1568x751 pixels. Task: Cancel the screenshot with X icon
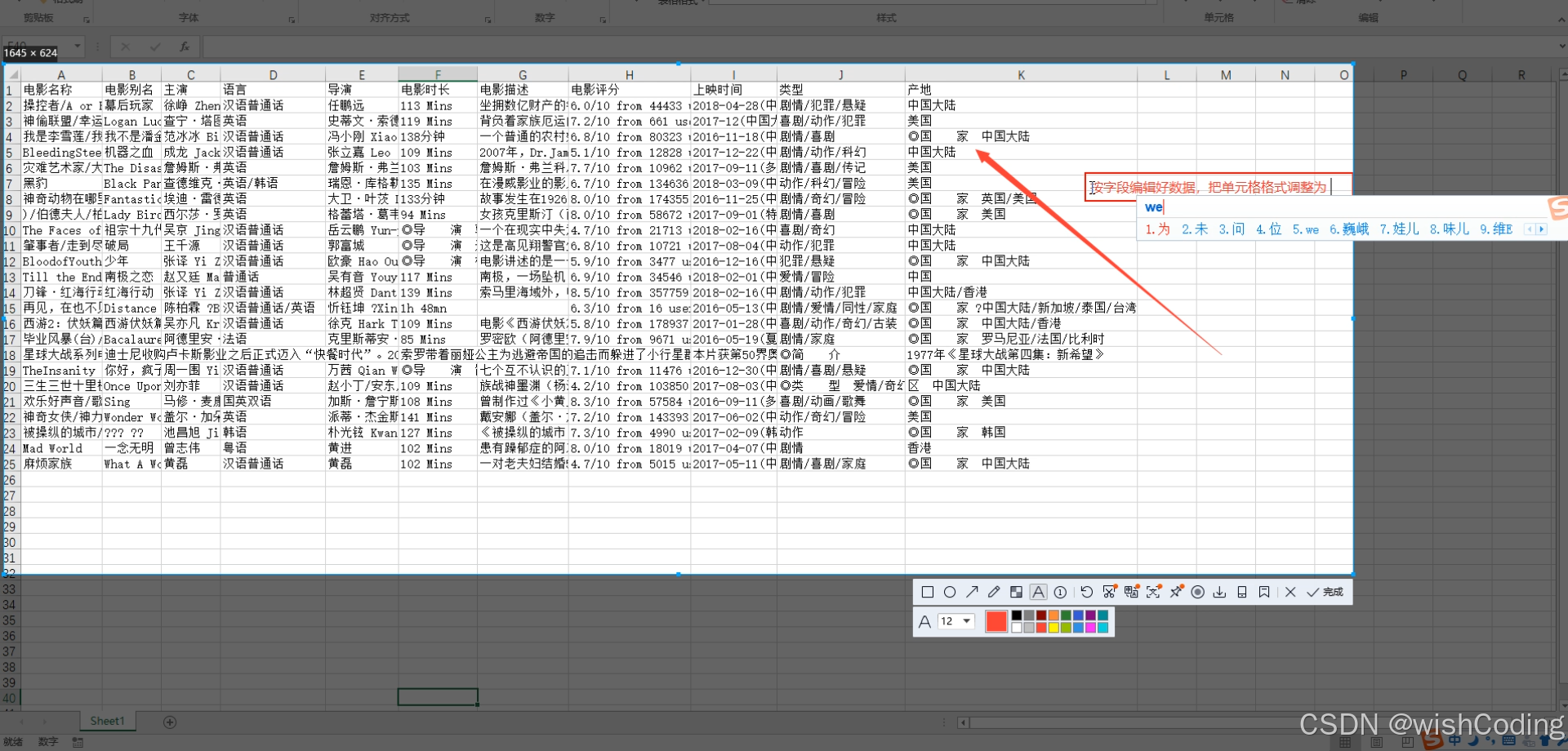(1290, 592)
